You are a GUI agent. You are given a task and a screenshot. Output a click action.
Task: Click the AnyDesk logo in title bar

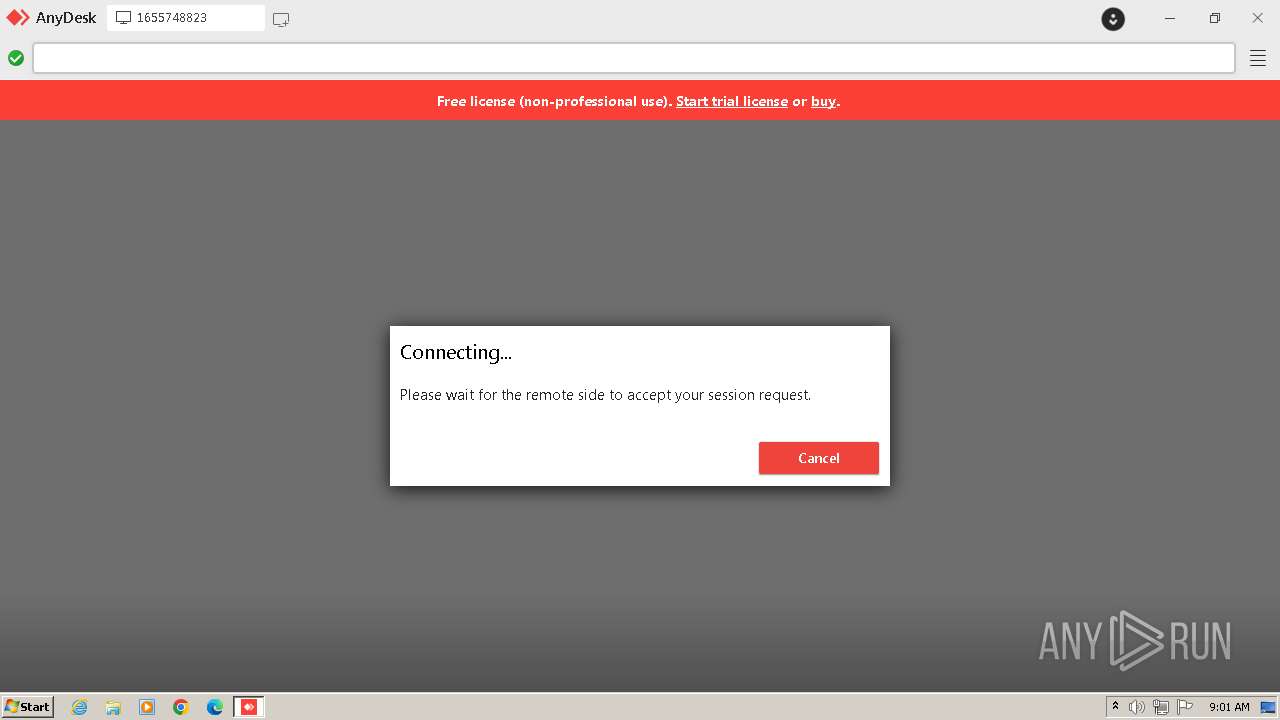tap(18, 18)
